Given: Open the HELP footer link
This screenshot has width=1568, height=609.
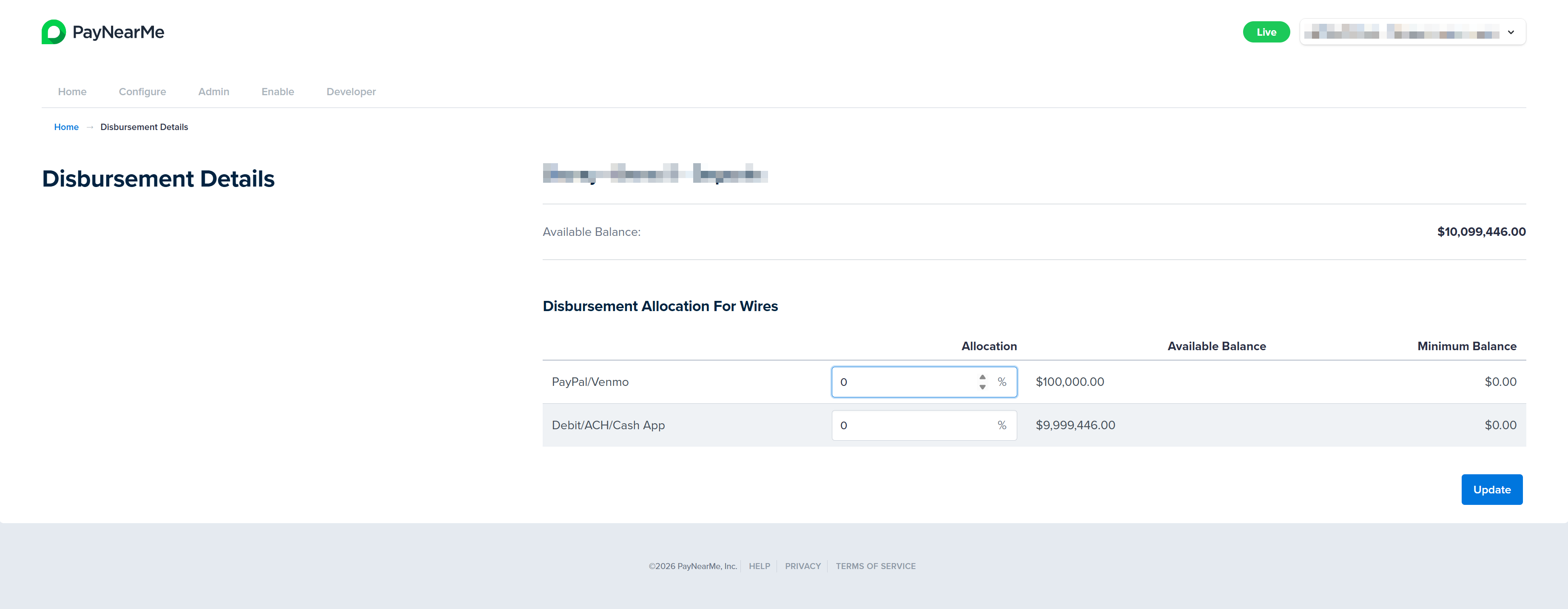Looking at the screenshot, I should click(760, 567).
